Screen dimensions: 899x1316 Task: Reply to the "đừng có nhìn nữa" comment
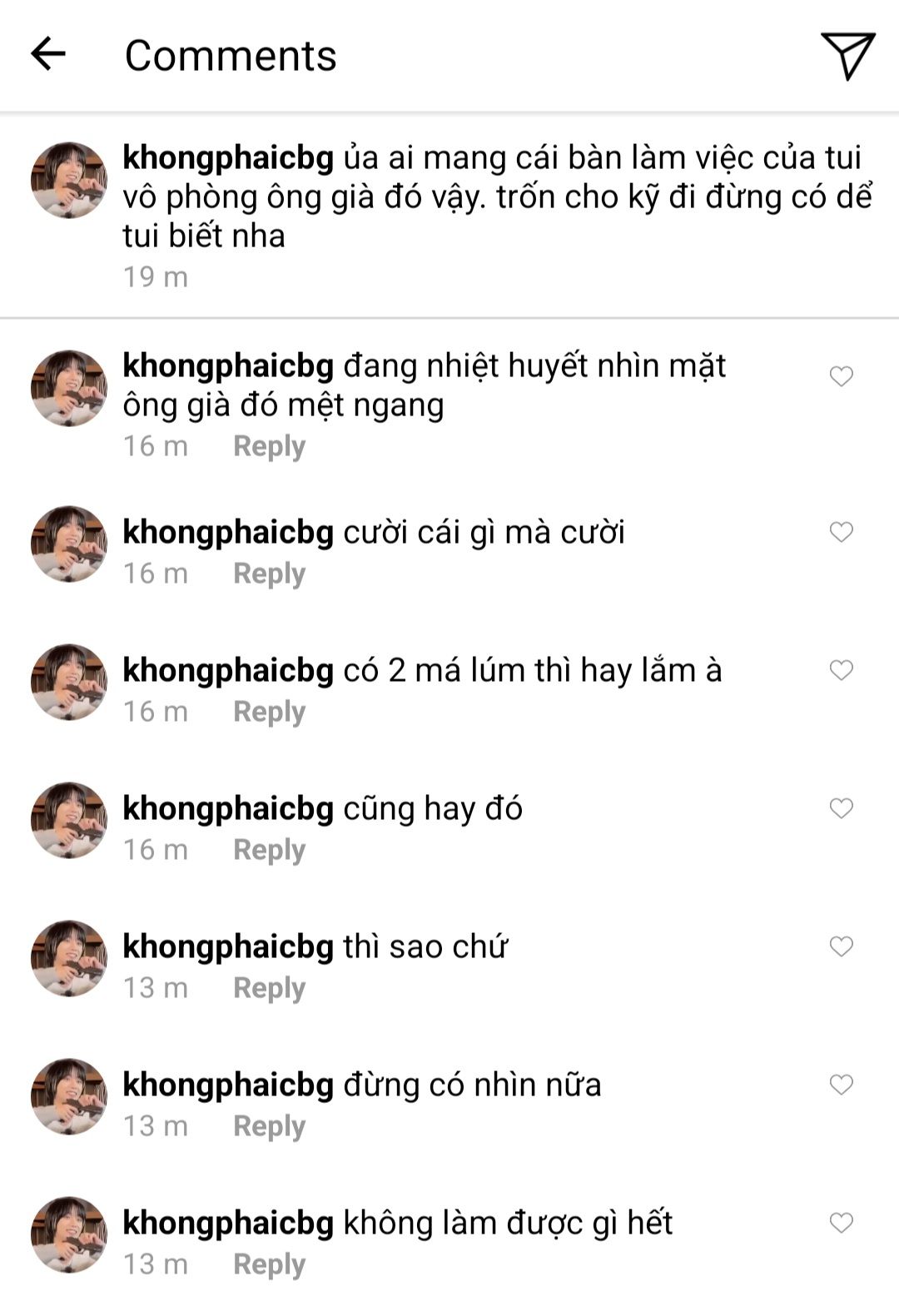point(269,1126)
